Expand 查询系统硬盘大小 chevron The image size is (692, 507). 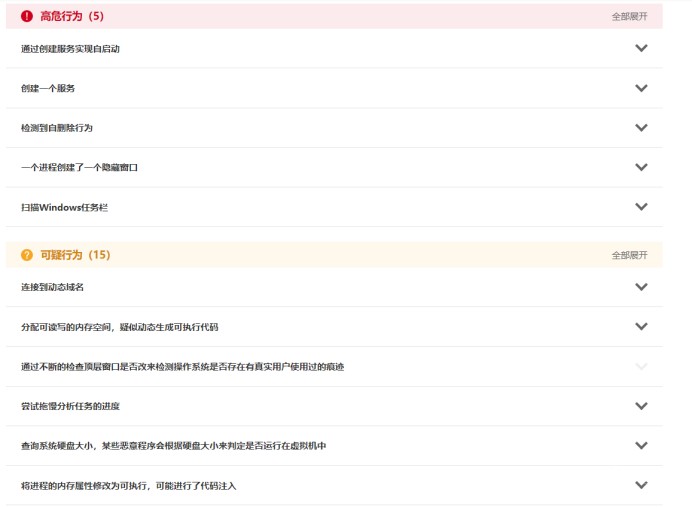click(641, 445)
